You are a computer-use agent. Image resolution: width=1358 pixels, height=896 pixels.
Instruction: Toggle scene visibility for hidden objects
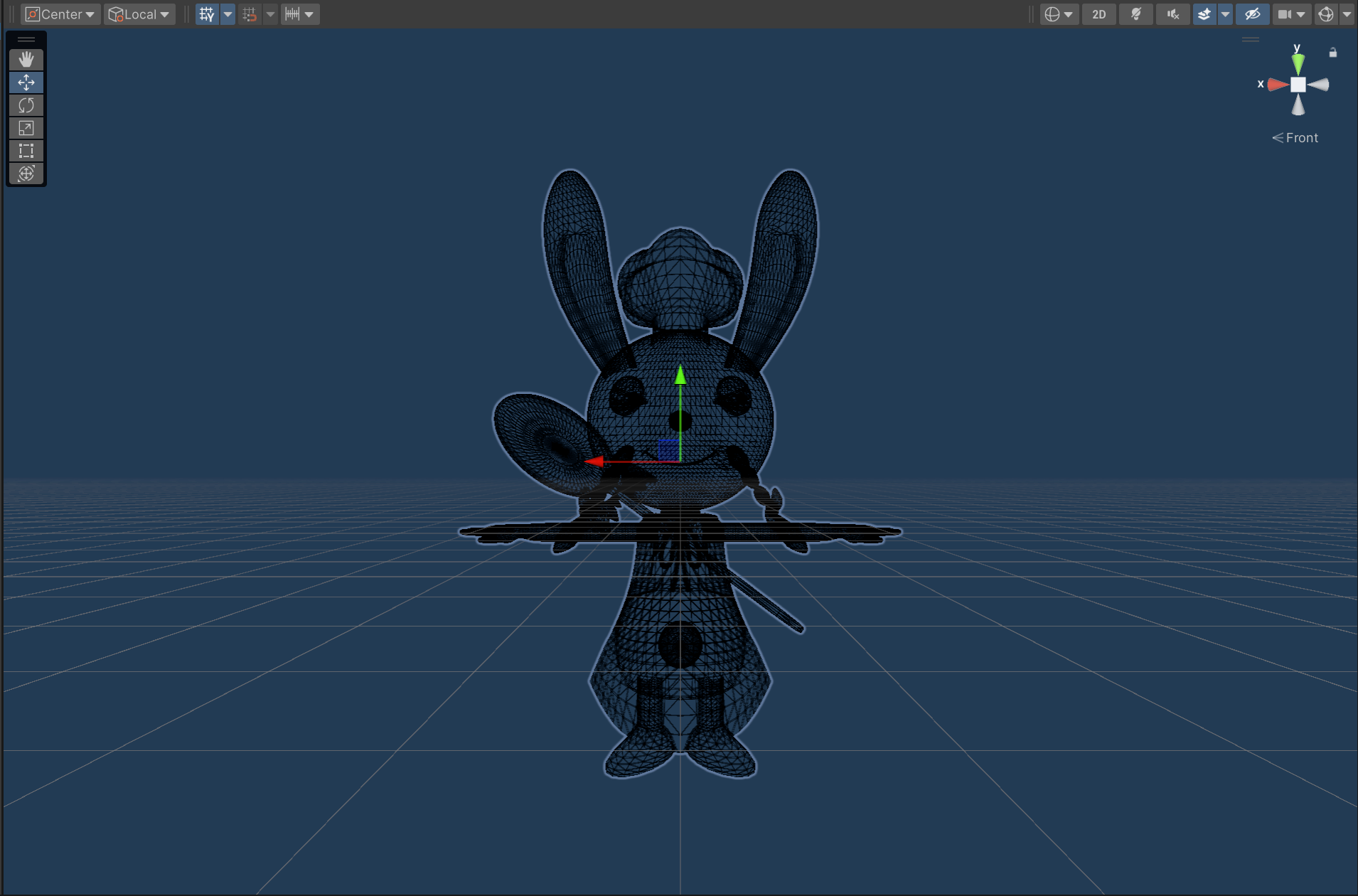(1252, 14)
